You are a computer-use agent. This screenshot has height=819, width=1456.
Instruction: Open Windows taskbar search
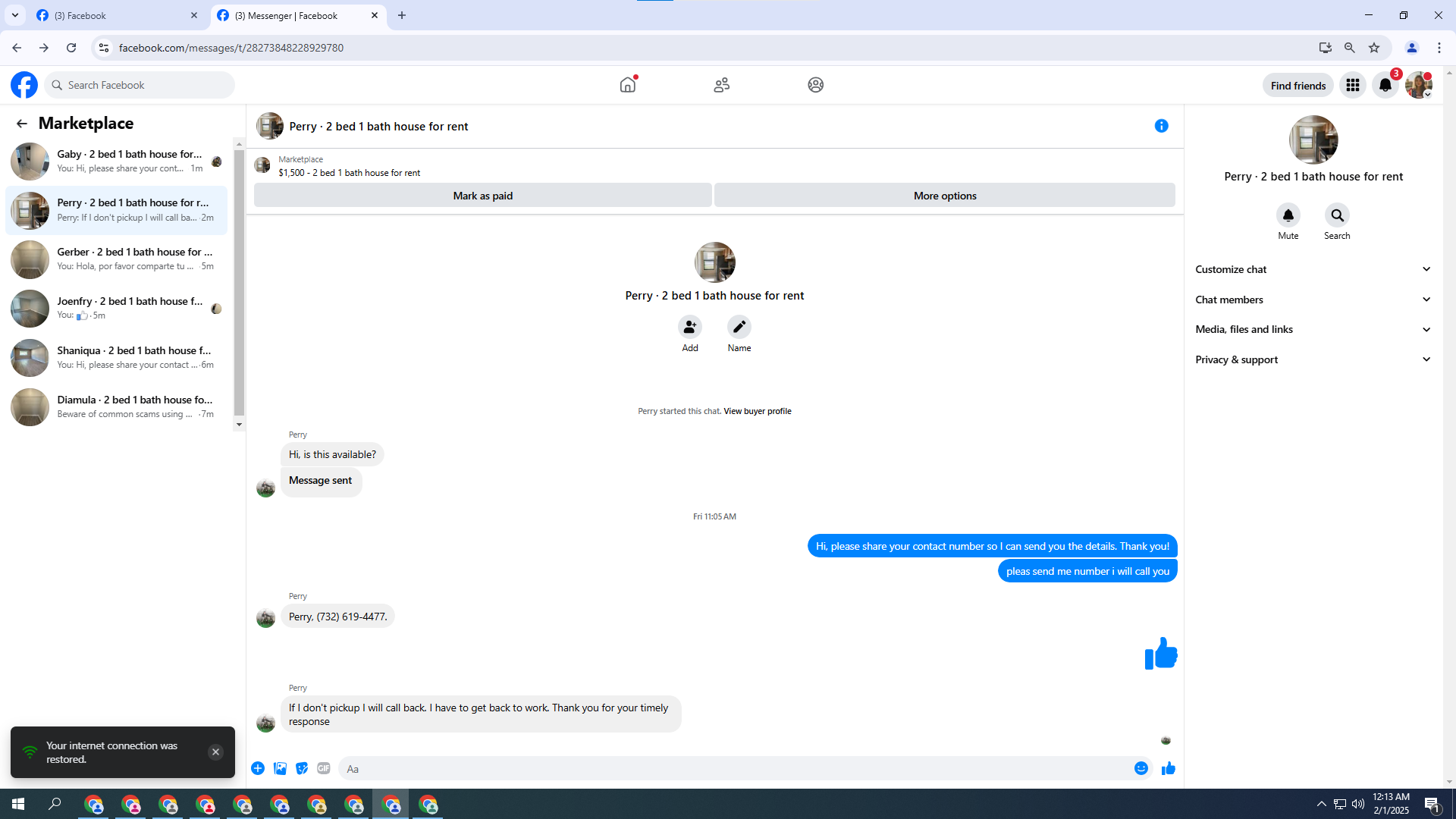(x=55, y=804)
